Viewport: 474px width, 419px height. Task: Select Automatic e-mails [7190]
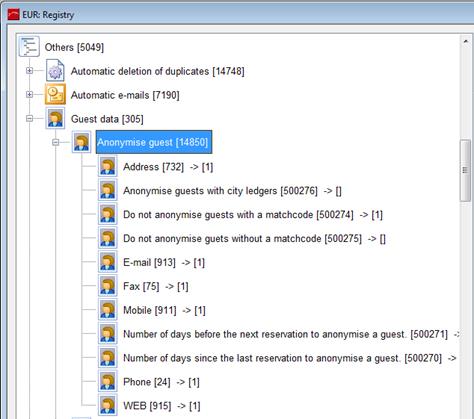(x=125, y=95)
